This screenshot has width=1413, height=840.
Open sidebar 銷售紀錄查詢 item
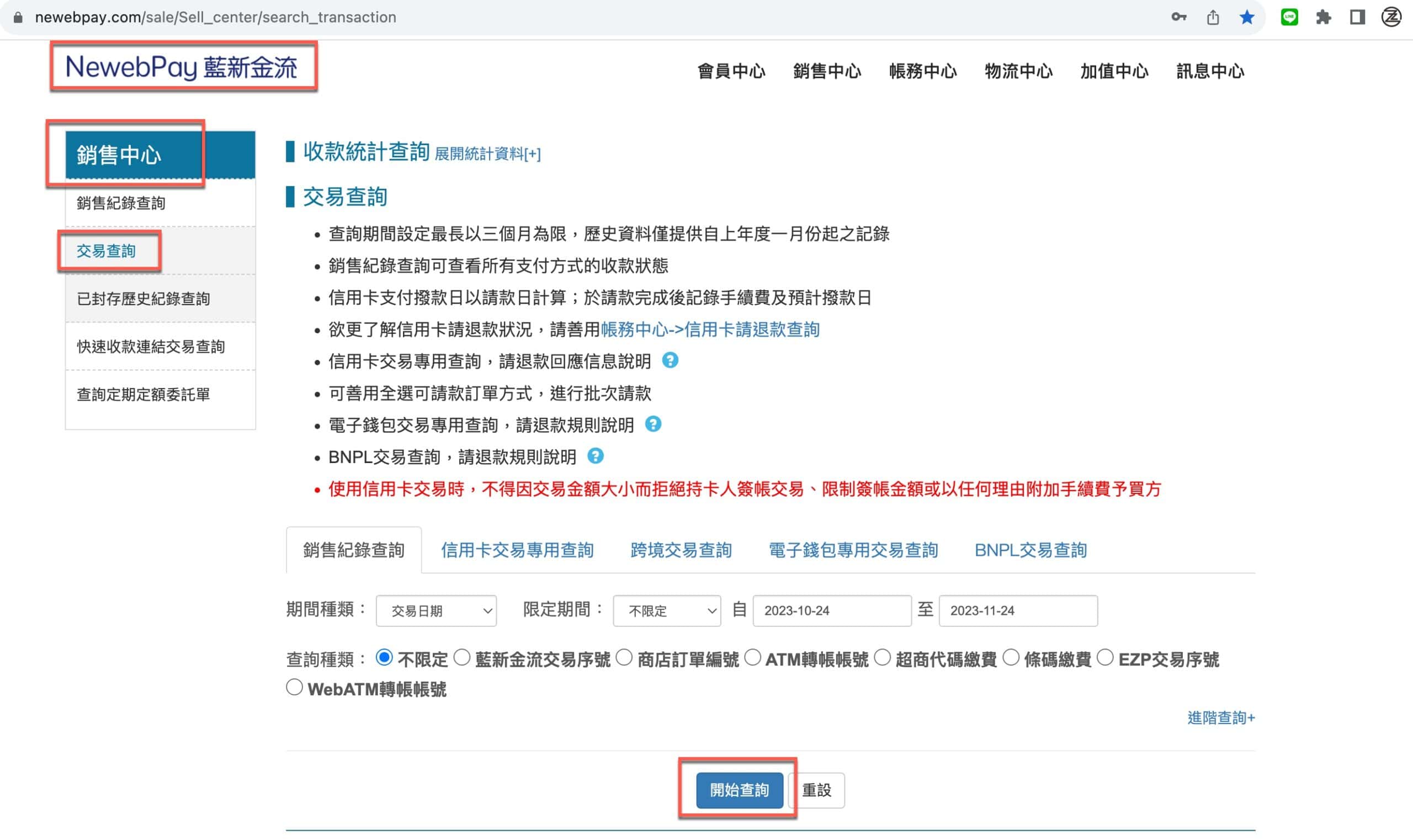coord(160,203)
